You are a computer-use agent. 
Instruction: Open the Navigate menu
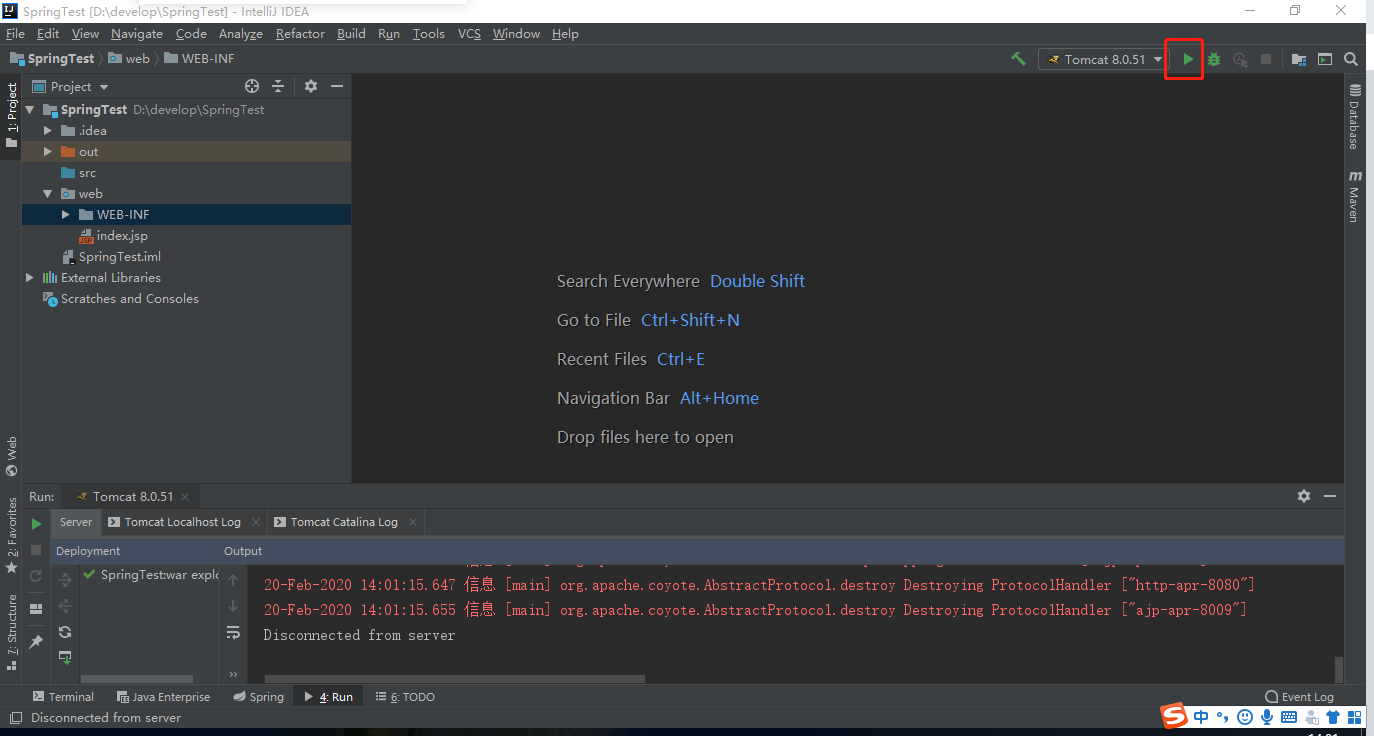[x=136, y=33]
